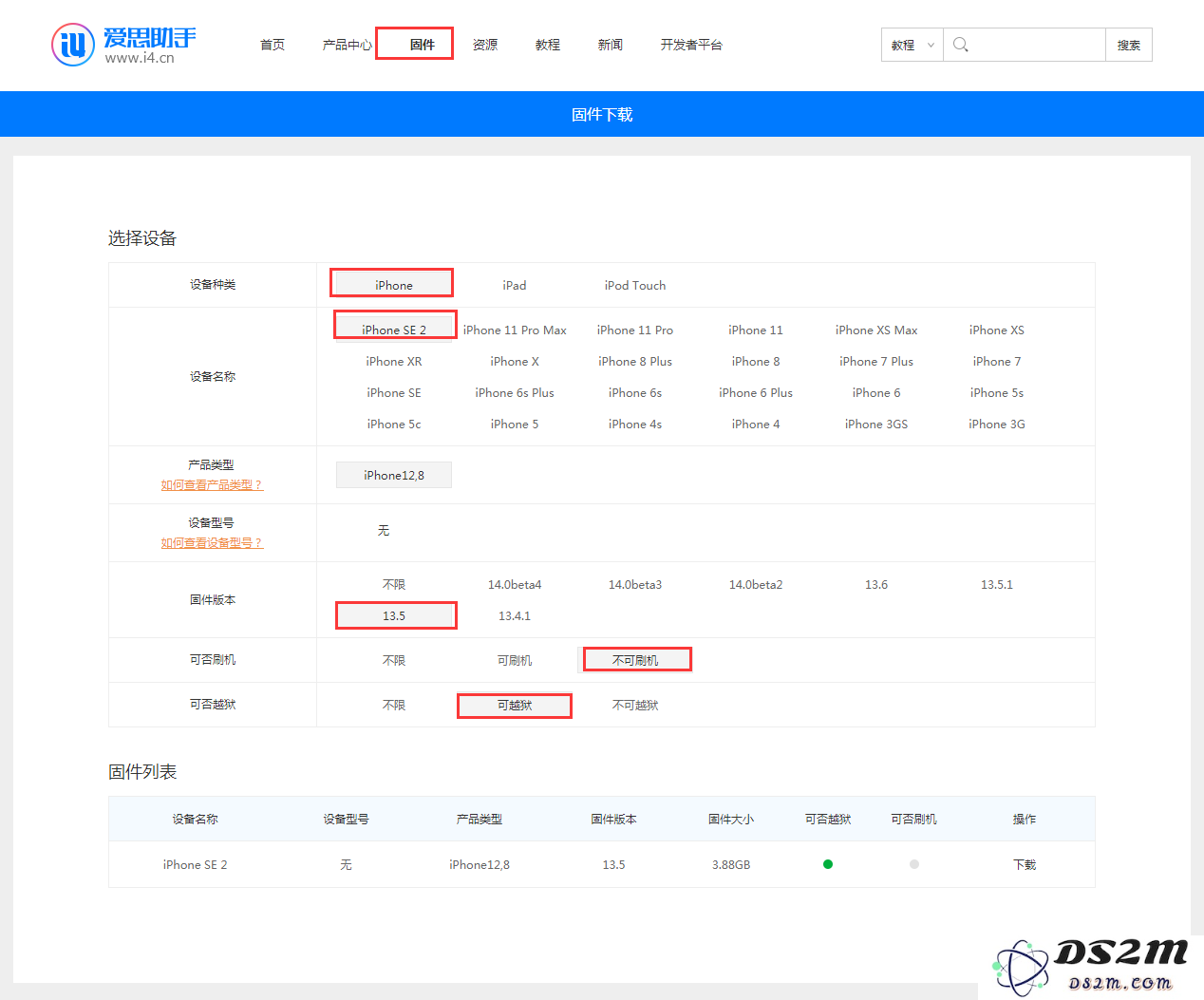The width and height of the screenshot is (1204, 1000).
Task: Choose iPhone 5s device
Action: 997,392
